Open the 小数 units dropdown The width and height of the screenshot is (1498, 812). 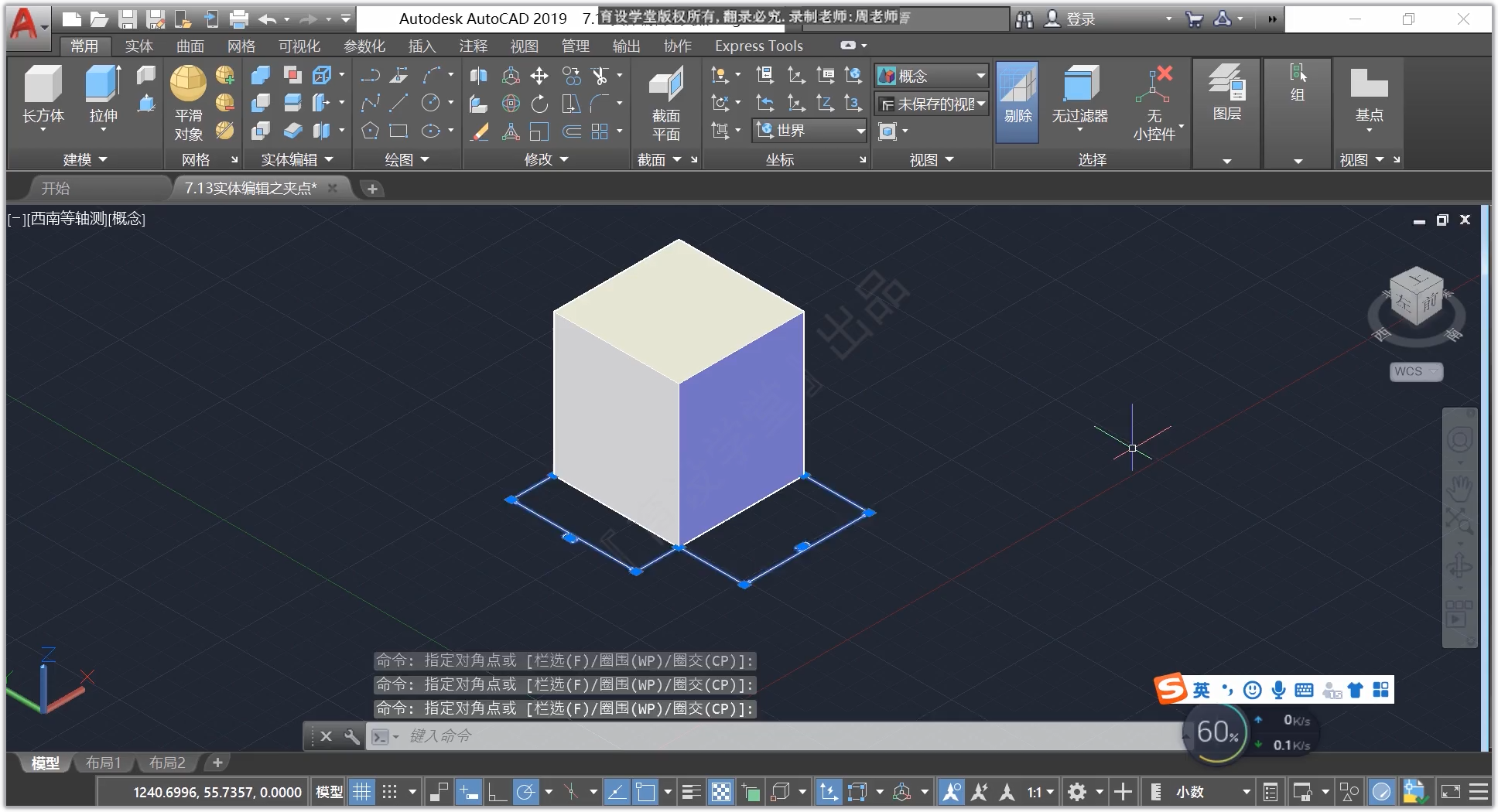(1212, 792)
